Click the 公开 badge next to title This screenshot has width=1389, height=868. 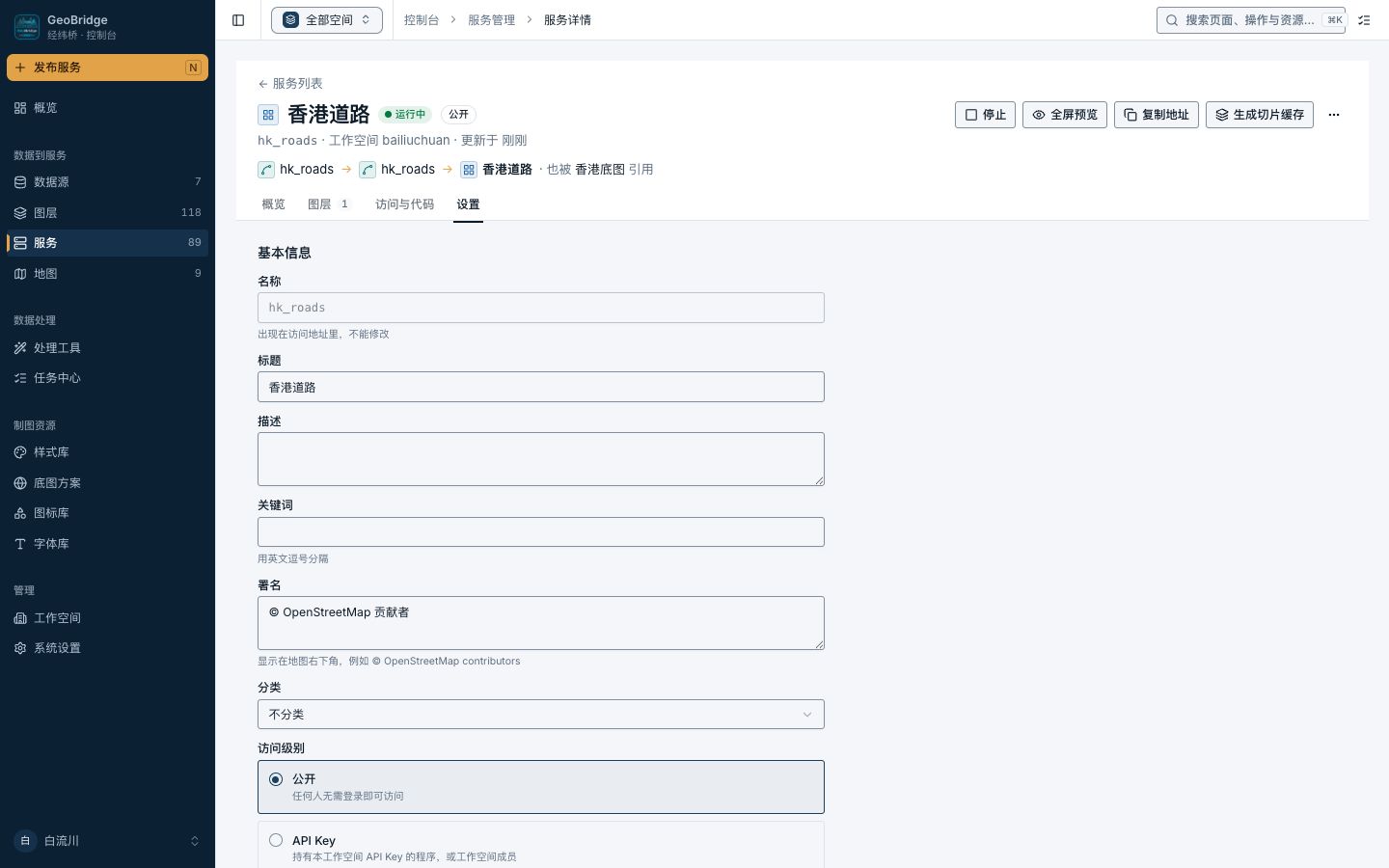coord(459,115)
